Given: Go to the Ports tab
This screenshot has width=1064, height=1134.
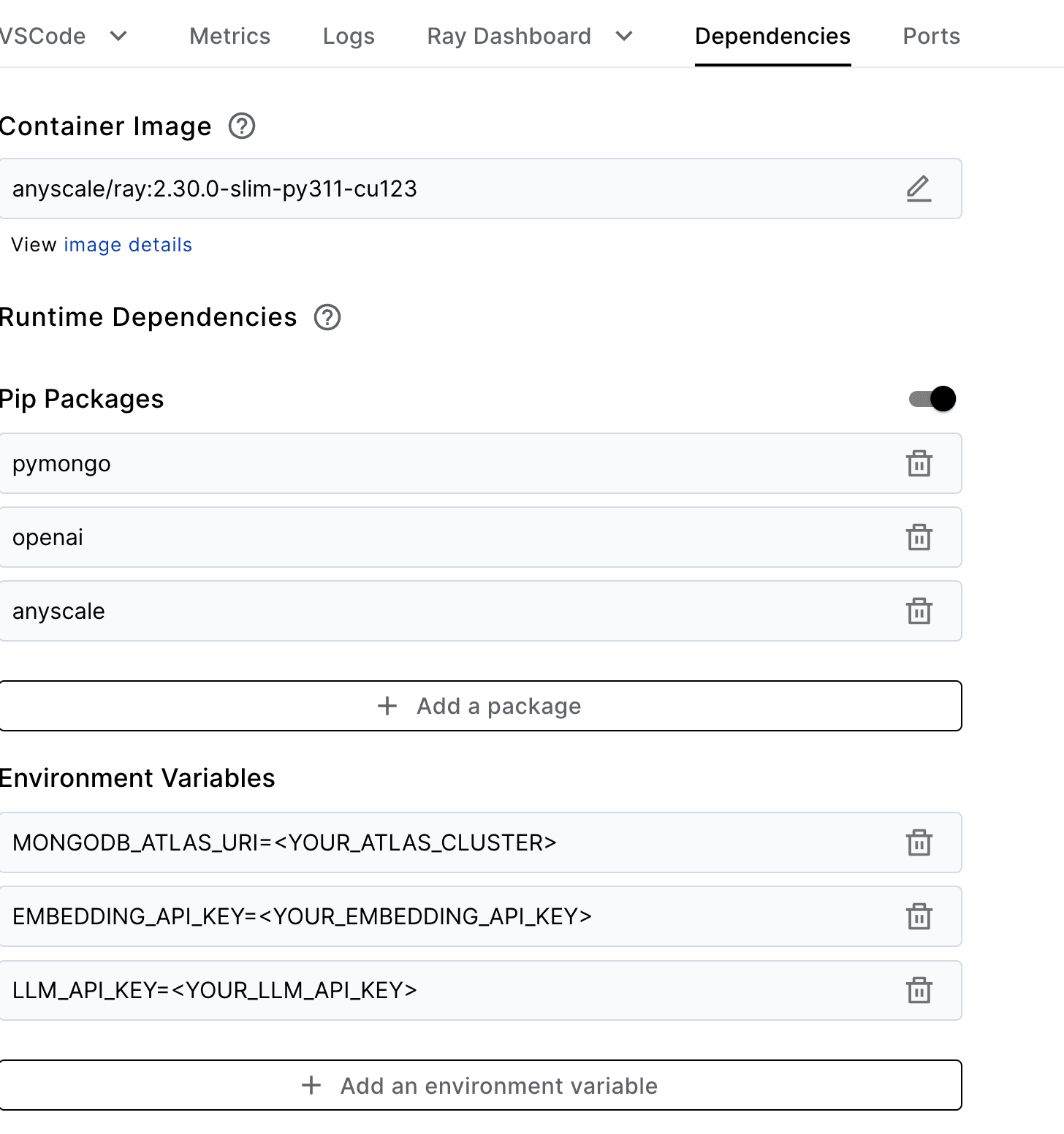Looking at the screenshot, I should [x=931, y=36].
